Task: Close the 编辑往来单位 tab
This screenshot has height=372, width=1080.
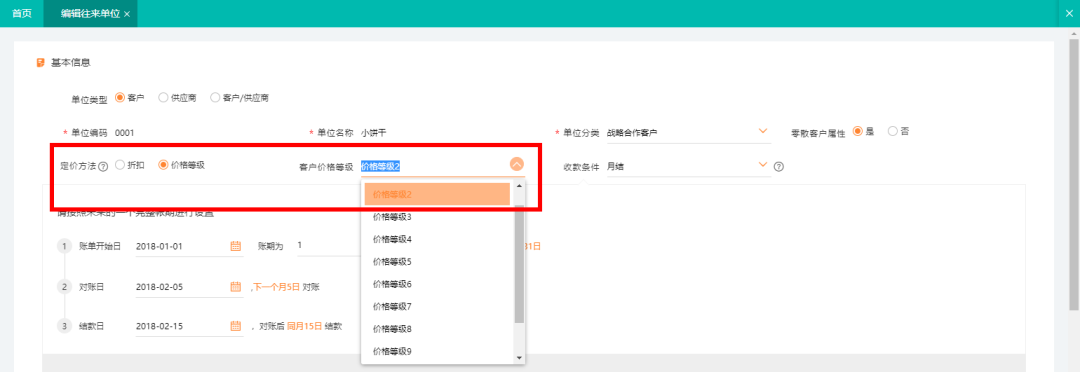Action: point(127,14)
